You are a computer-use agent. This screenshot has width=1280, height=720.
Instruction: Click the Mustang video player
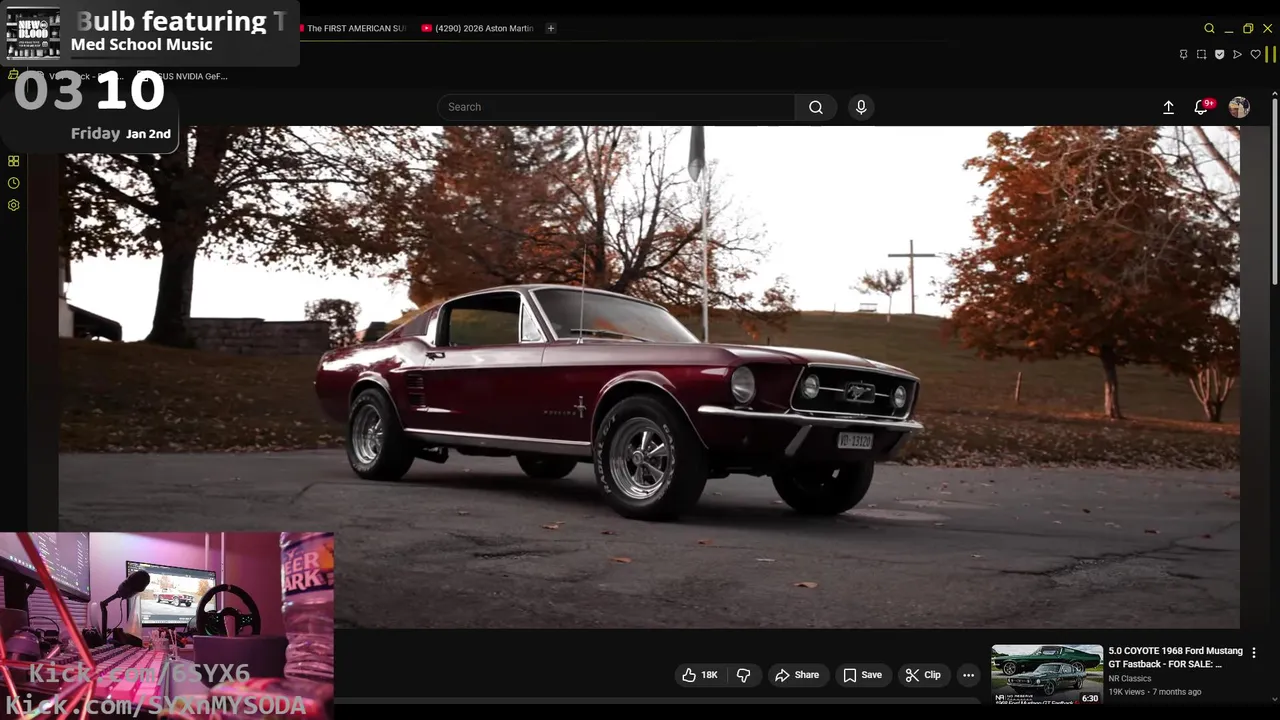[649, 377]
